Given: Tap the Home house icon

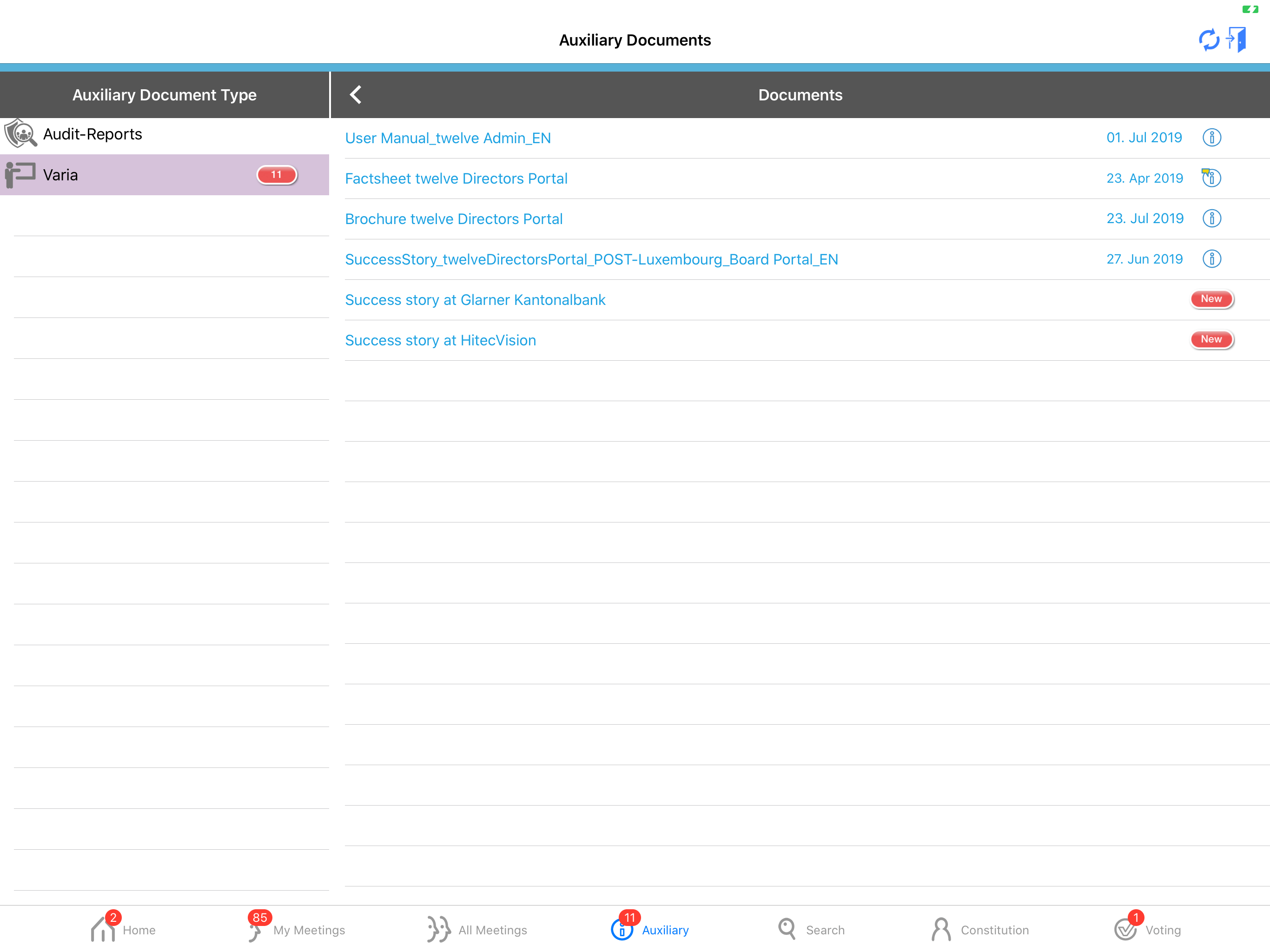Looking at the screenshot, I should click(103, 929).
